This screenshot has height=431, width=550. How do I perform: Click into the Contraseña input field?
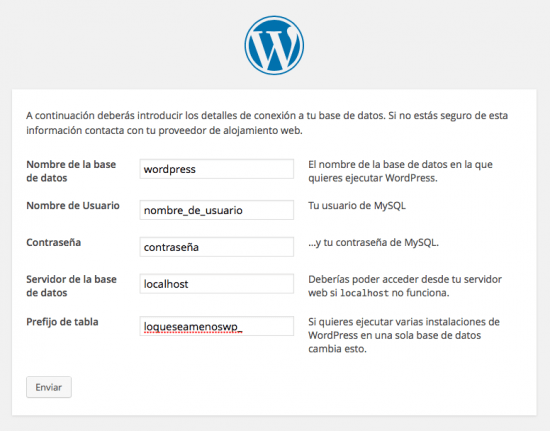point(216,247)
